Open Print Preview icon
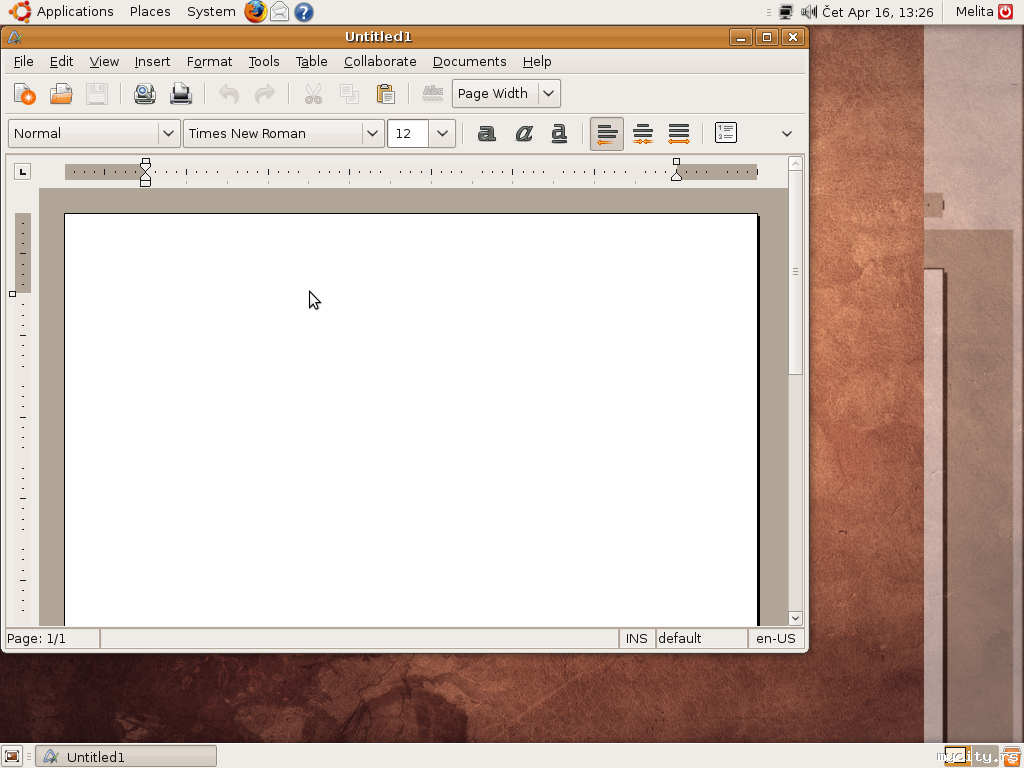The width and height of the screenshot is (1024, 768). point(145,94)
